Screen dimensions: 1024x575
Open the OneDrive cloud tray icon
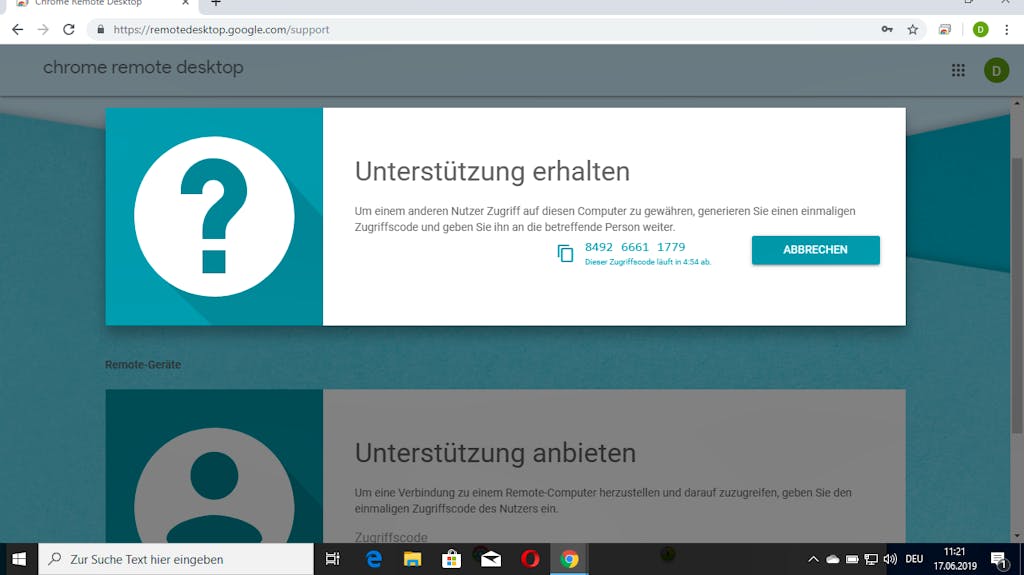833,559
